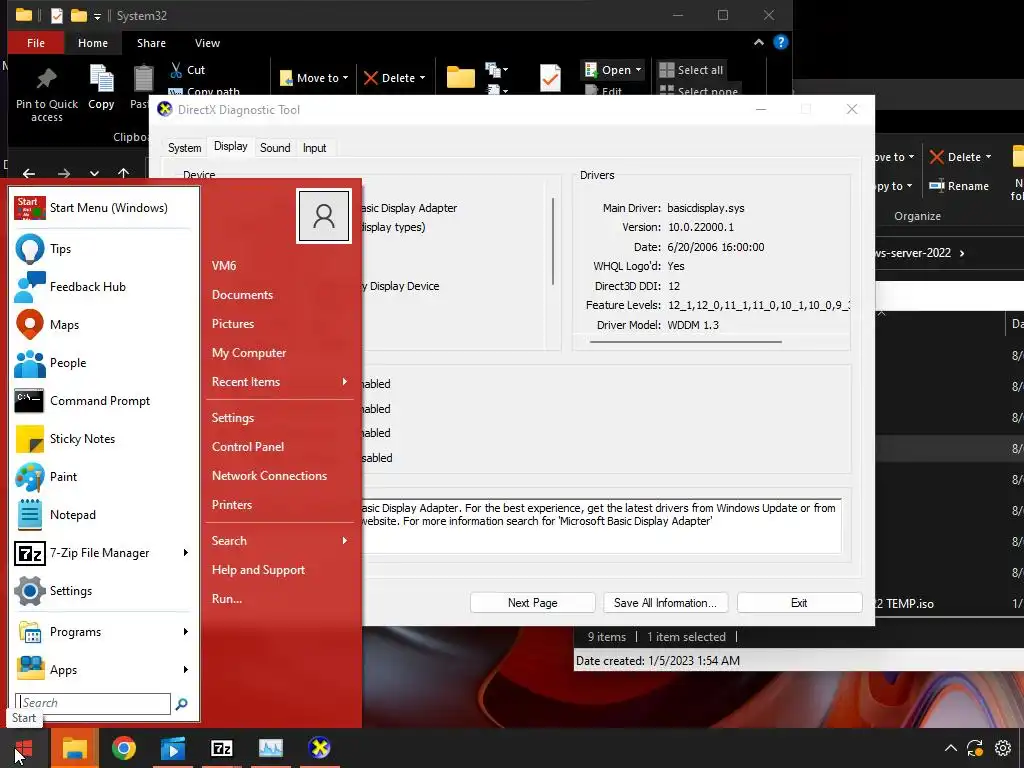The image size is (1024, 768).
Task: Launch Command Prompt from start menu
Action: pyautogui.click(x=103, y=401)
